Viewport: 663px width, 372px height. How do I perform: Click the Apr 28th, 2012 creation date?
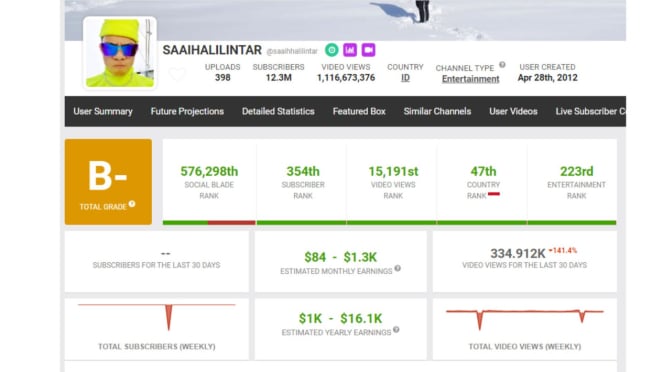(548, 78)
